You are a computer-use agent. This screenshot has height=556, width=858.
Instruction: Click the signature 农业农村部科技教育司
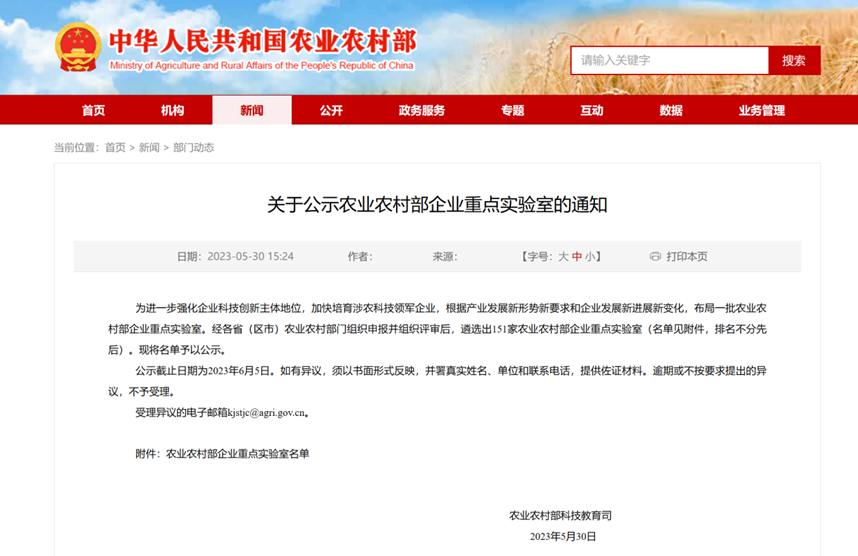[x=560, y=516]
